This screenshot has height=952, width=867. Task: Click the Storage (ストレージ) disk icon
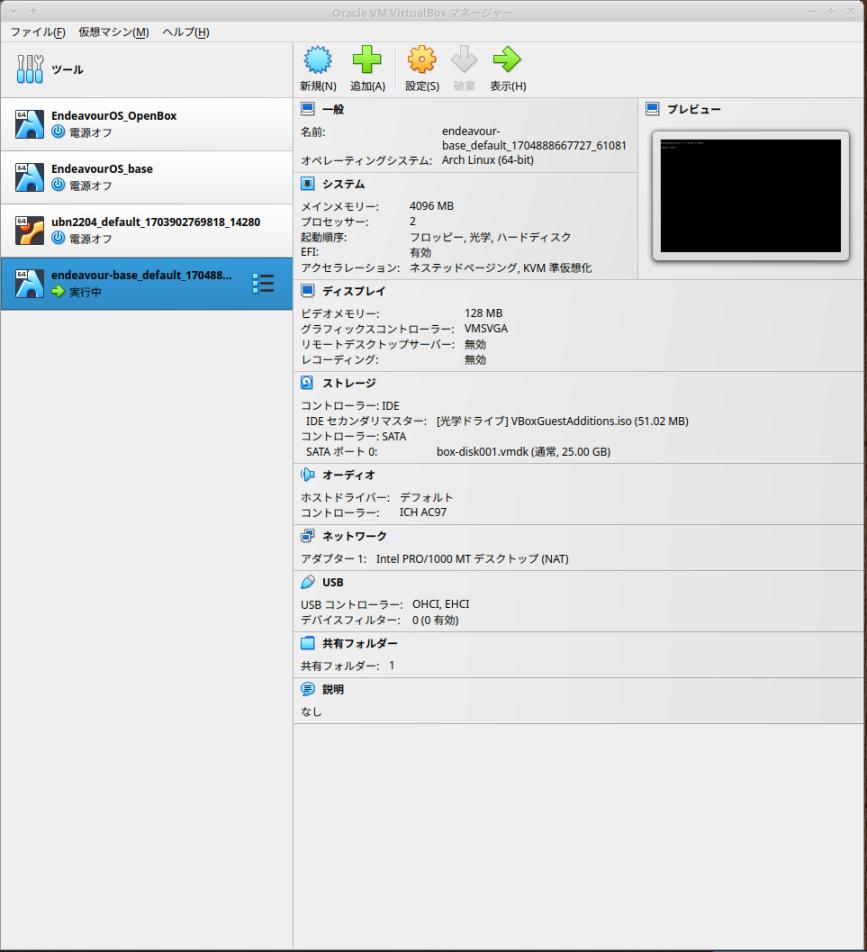[307, 382]
